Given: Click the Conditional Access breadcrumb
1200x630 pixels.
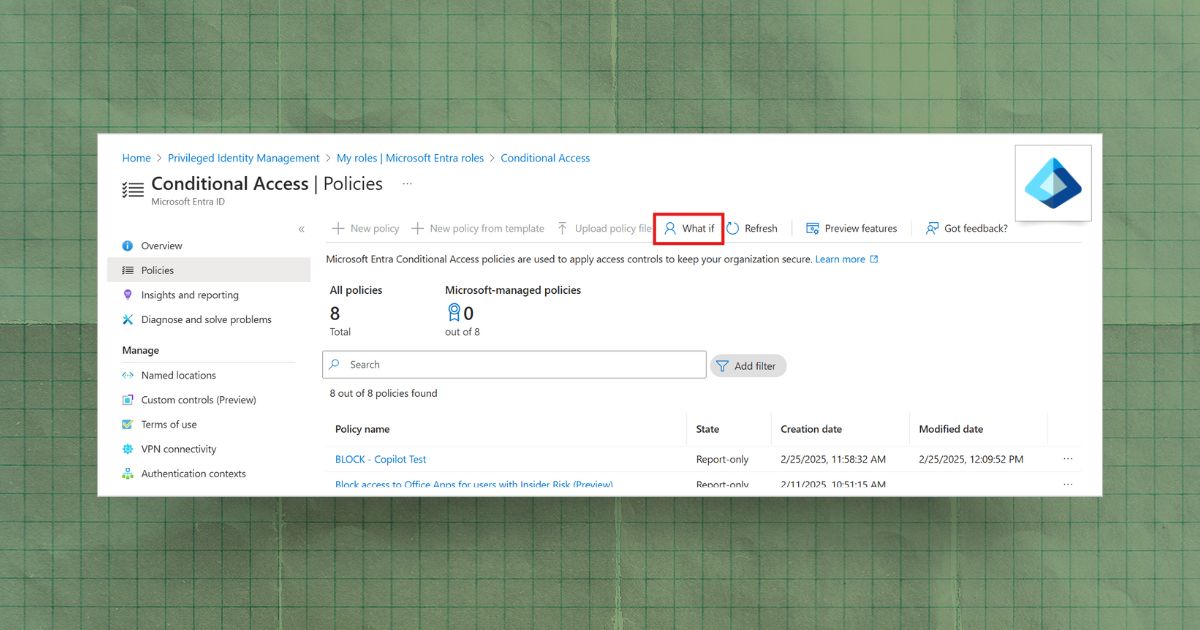Looking at the screenshot, I should pos(545,158).
